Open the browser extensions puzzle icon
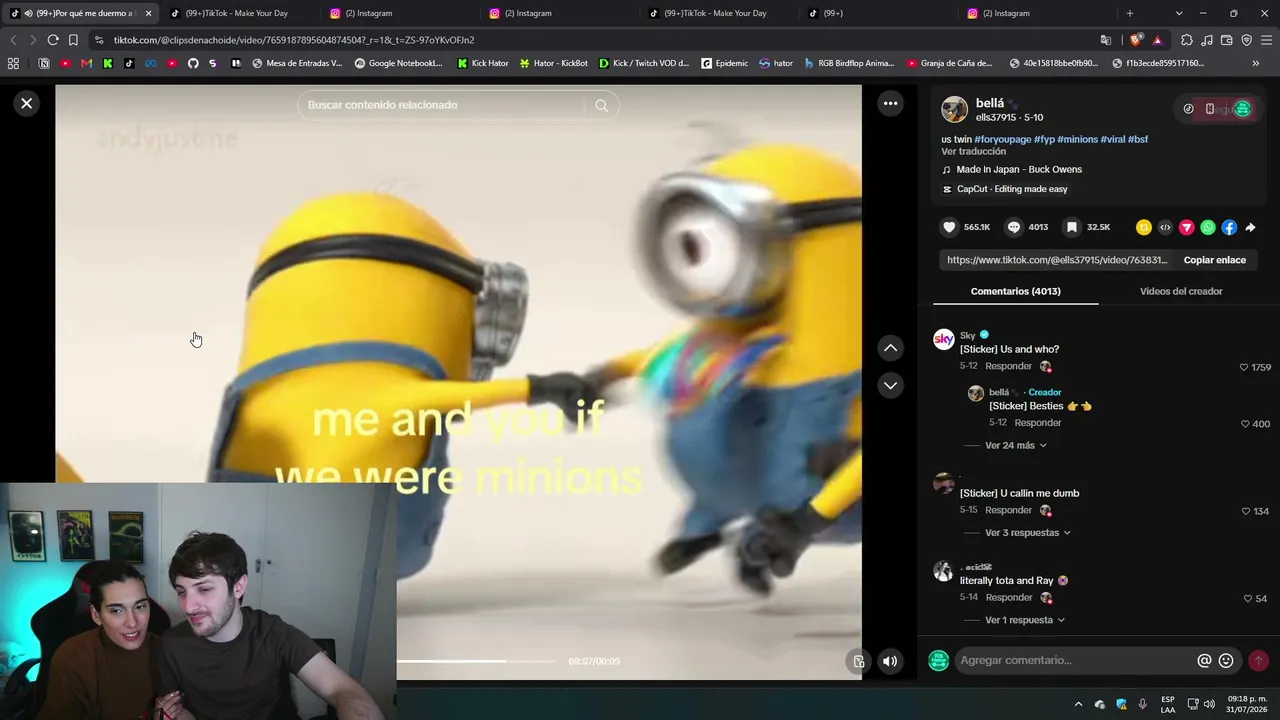 point(1187,40)
